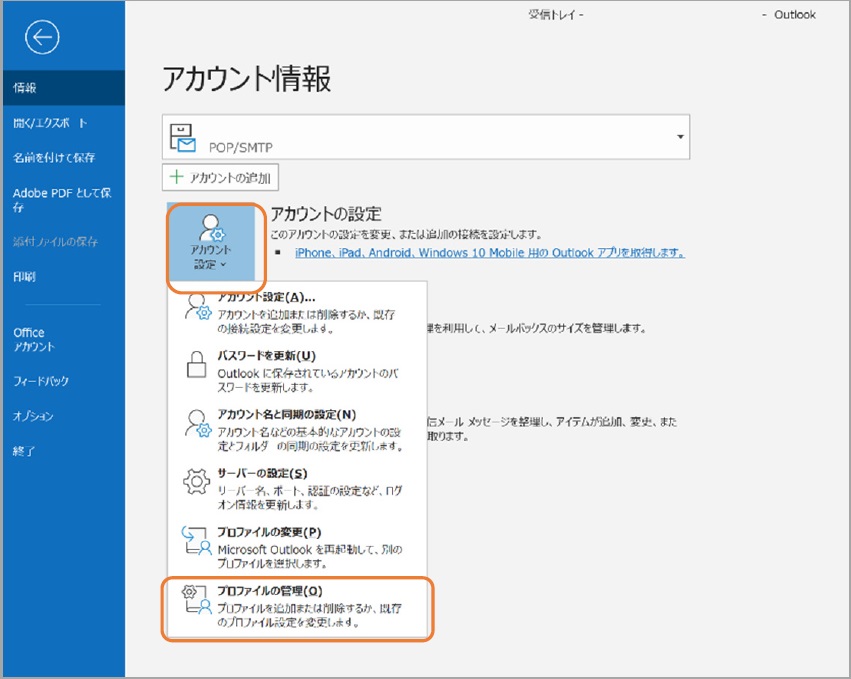Open 印刷 in the sidebar

point(64,277)
